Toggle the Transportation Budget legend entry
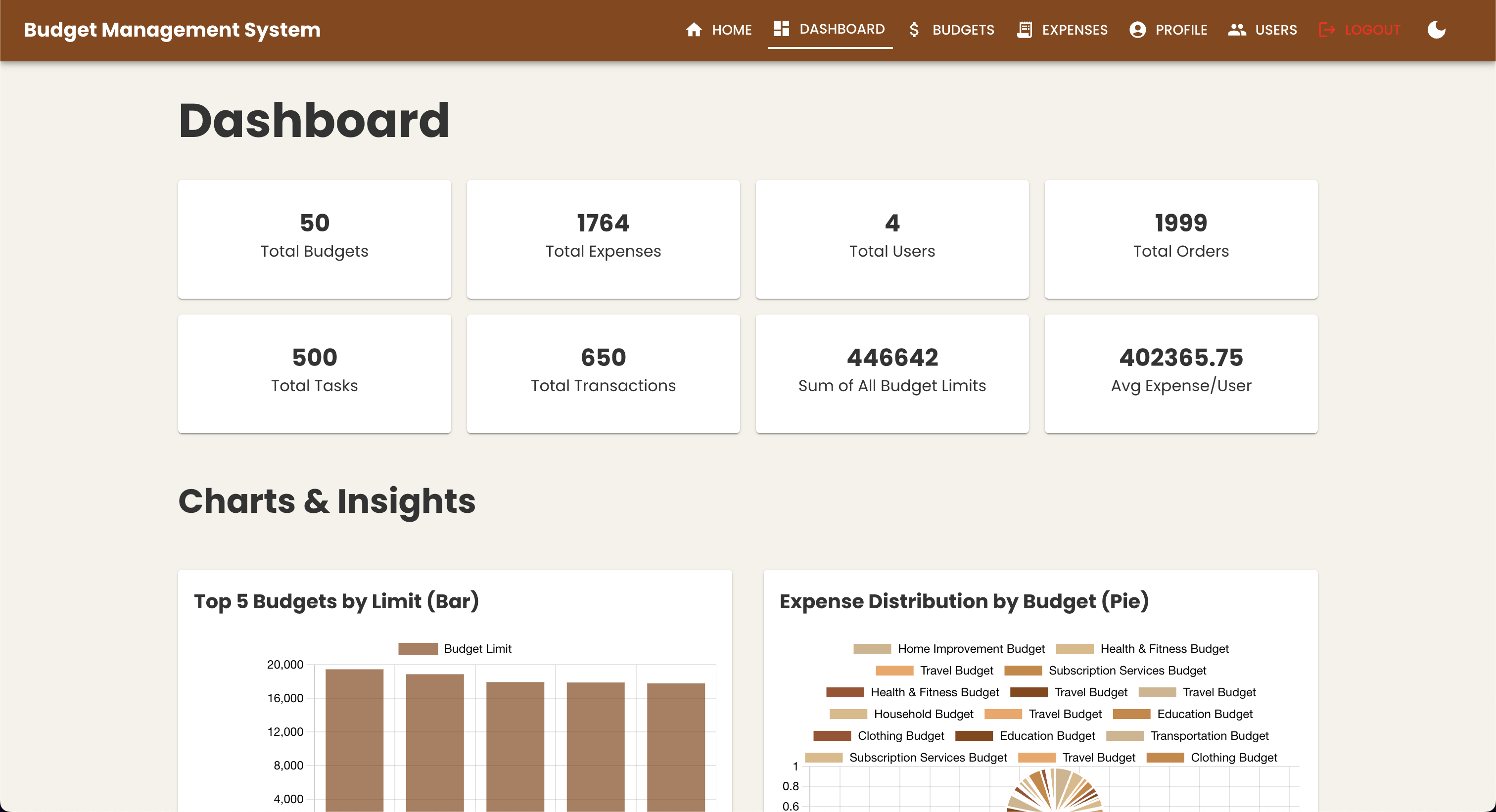The width and height of the screenshot is (1496, 812). tap(1187, 735)
